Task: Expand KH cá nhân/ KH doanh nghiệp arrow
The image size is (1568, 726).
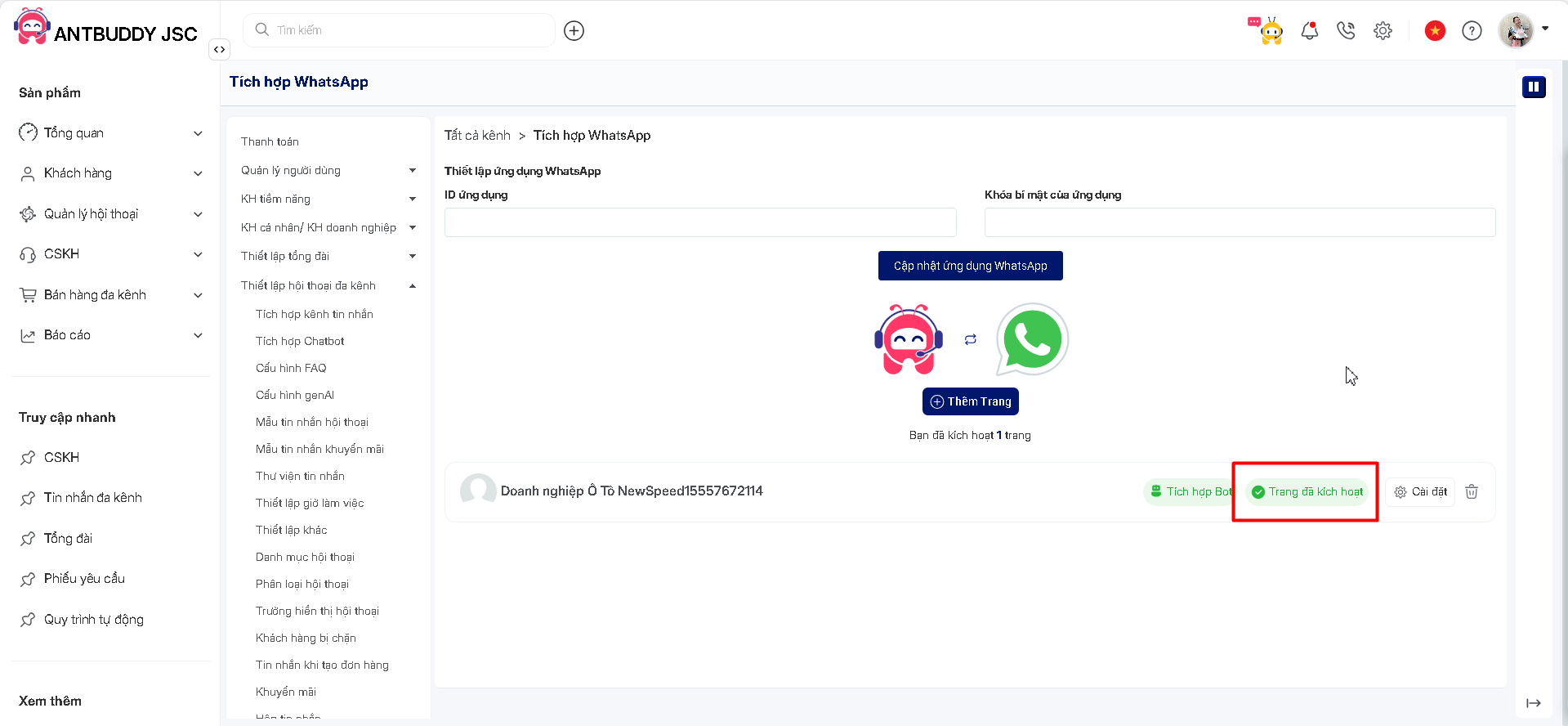Action: click(x=413, y=227)
